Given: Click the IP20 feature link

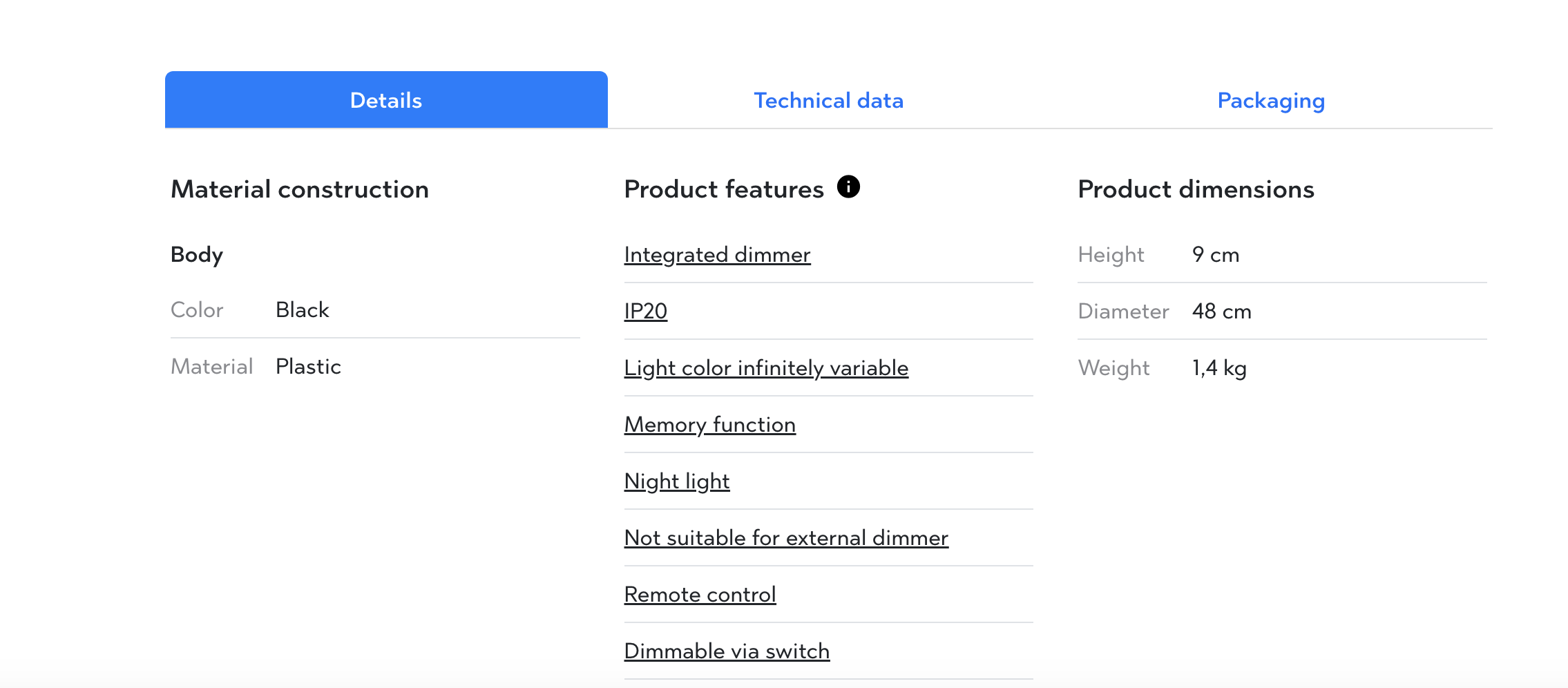Looking at the screenshot, I should pos(645,312).
